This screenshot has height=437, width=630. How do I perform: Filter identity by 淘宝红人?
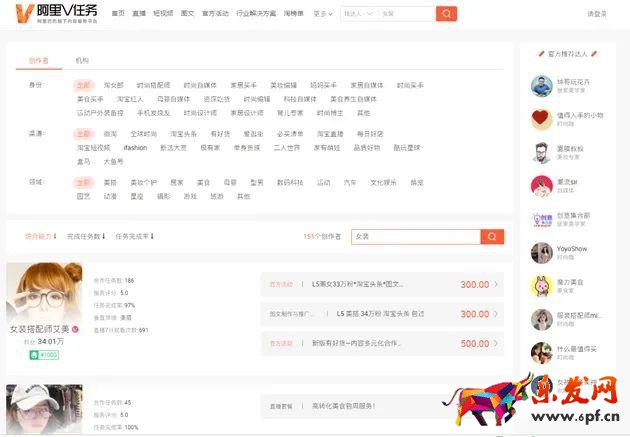point(130,99)
